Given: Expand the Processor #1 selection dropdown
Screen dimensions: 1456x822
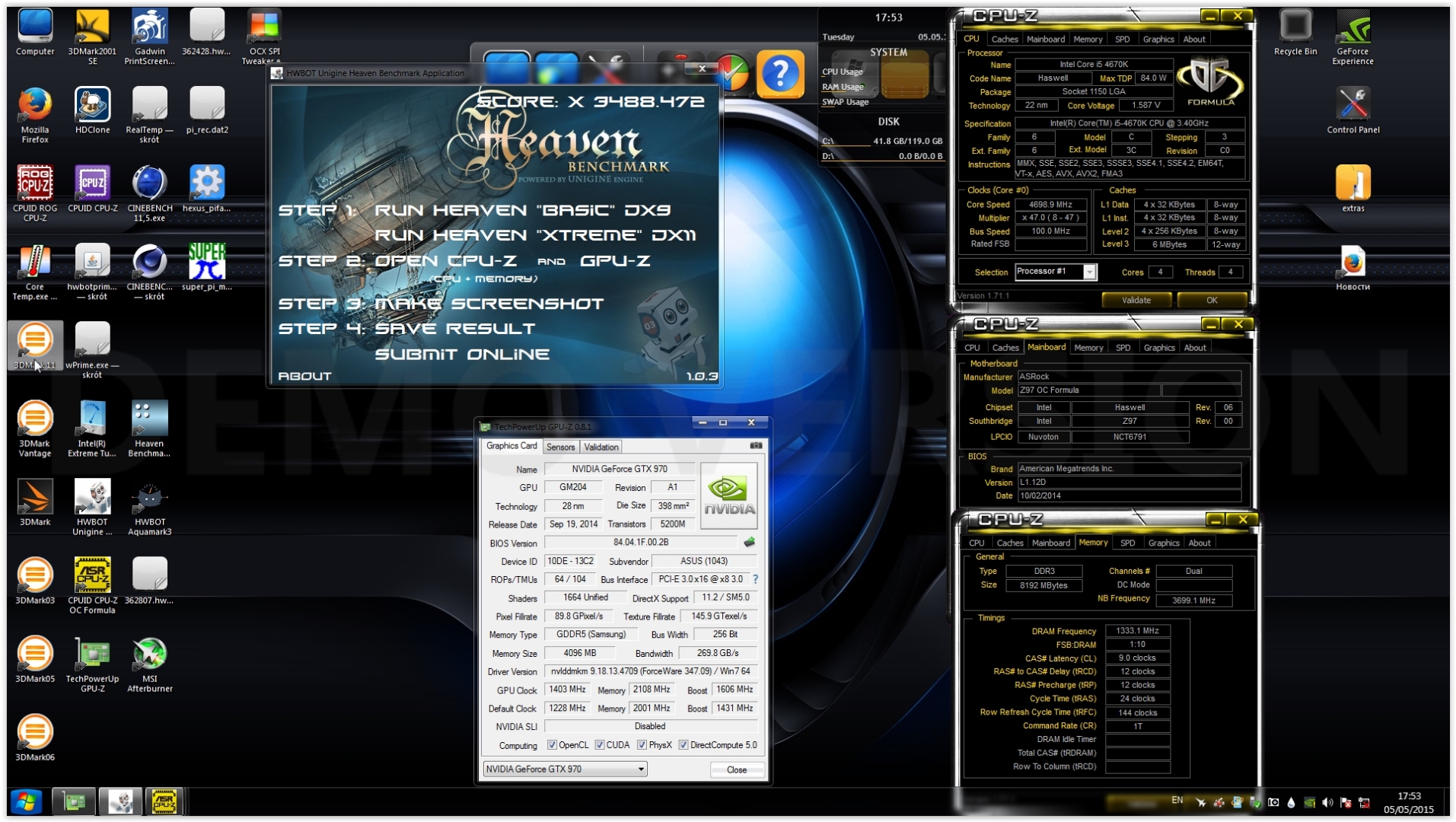Looking at the screenshot, I should 1090,272.
